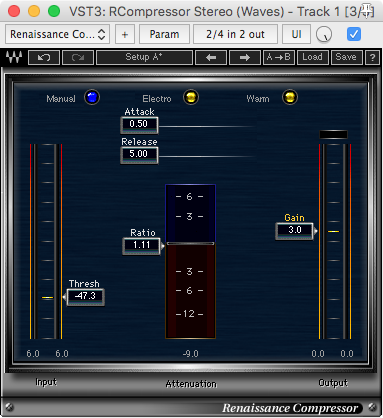Image resolution: width=383 pixels, height=418 pixels.
Task: Click the right output peak value 0.0
Action: pyautogui.click(x=347, y=354)
